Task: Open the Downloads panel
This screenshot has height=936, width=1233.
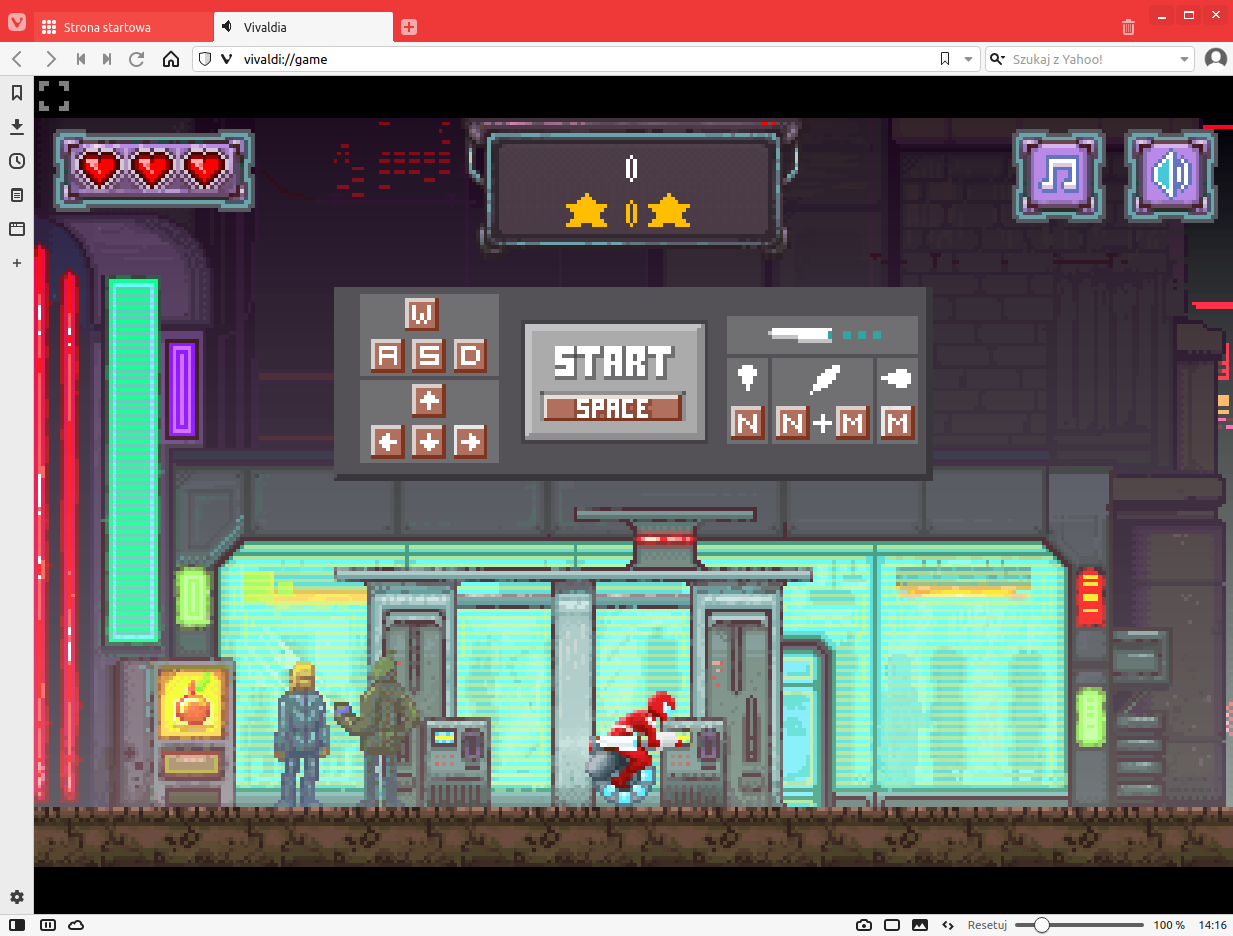Action: click(16, 127)
